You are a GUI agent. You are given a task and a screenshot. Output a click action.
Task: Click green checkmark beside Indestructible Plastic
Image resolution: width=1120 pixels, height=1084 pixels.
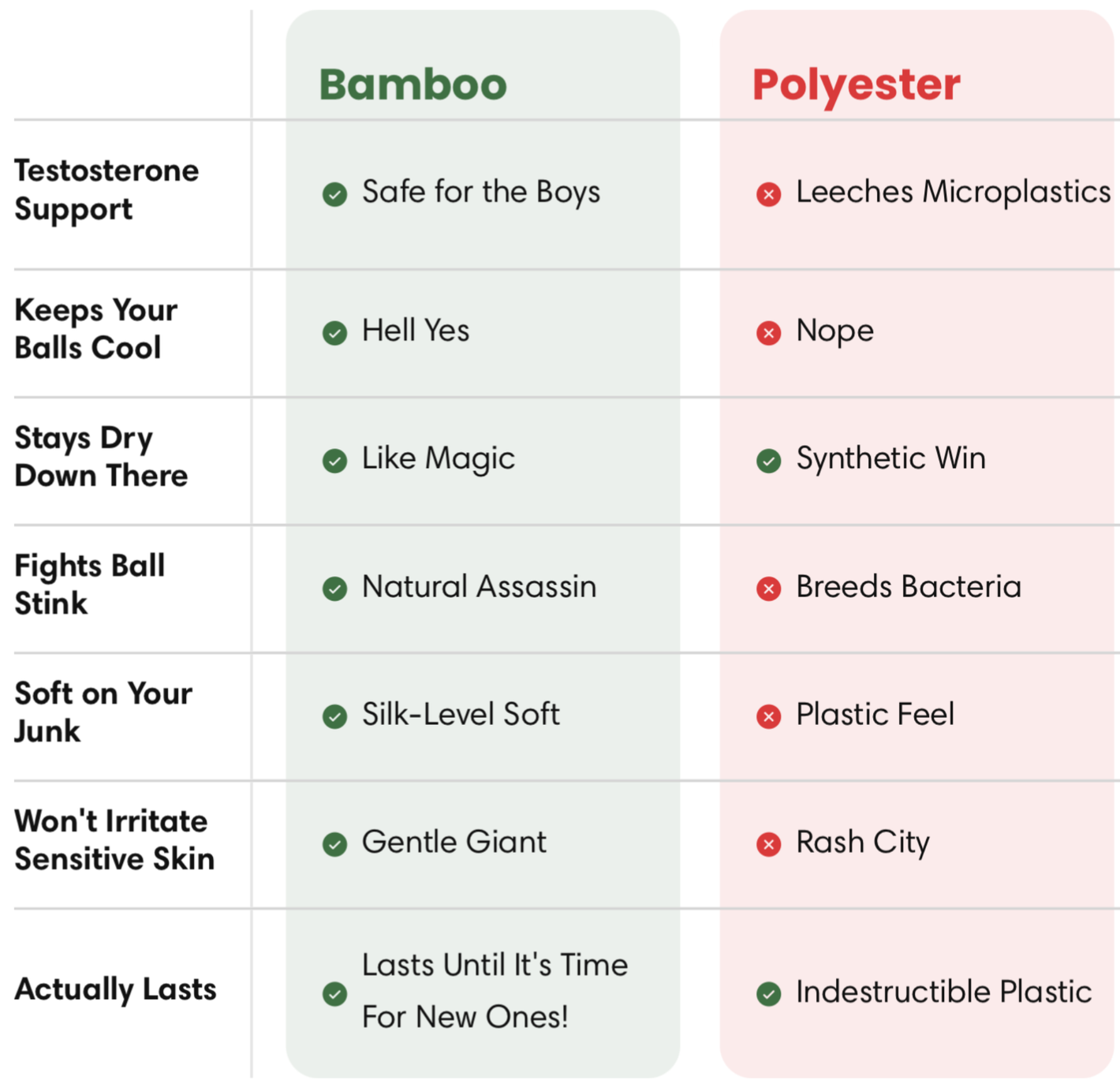pos(768,994)
